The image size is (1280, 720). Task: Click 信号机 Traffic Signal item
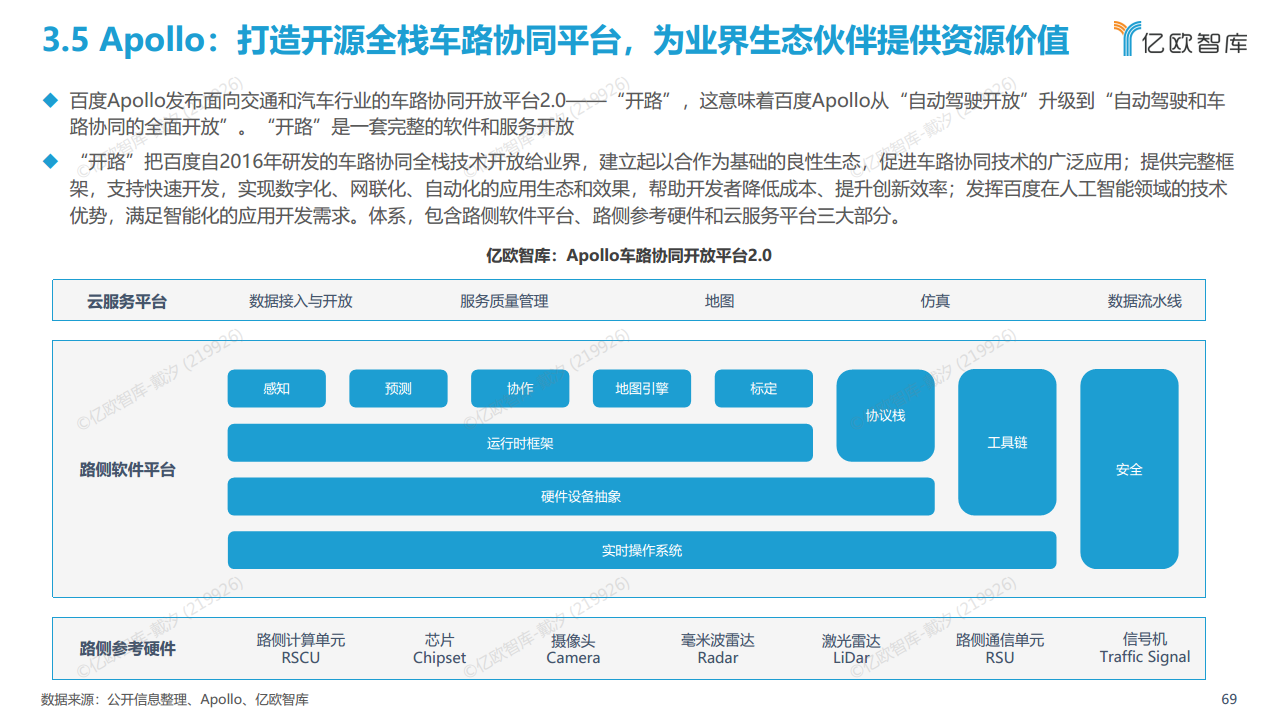click(1145, 647)
